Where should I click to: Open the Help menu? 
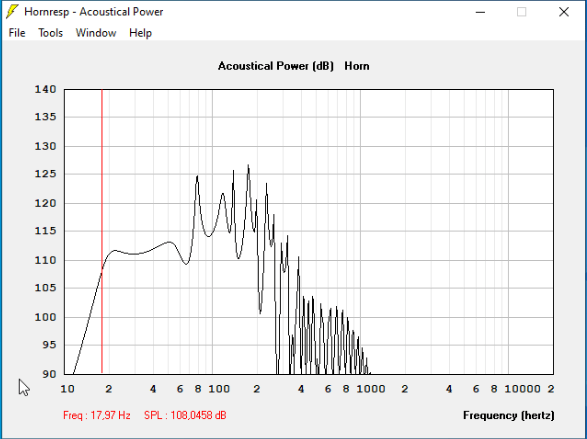tap(140, 33)
